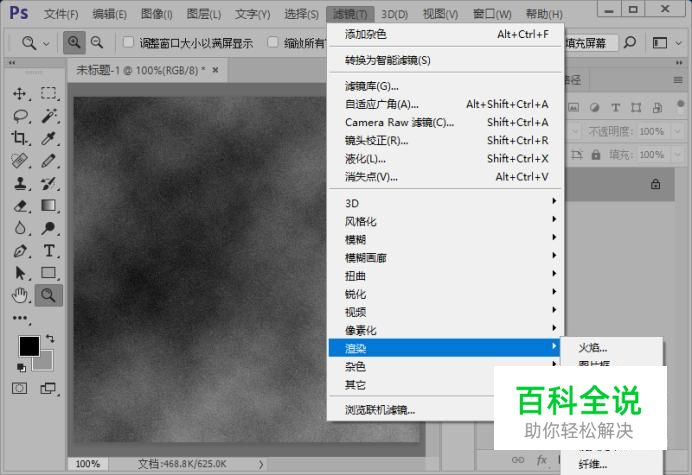
Task: Toggle the 缩放所有 windows checkbox
Action: (x=273, y=42)
